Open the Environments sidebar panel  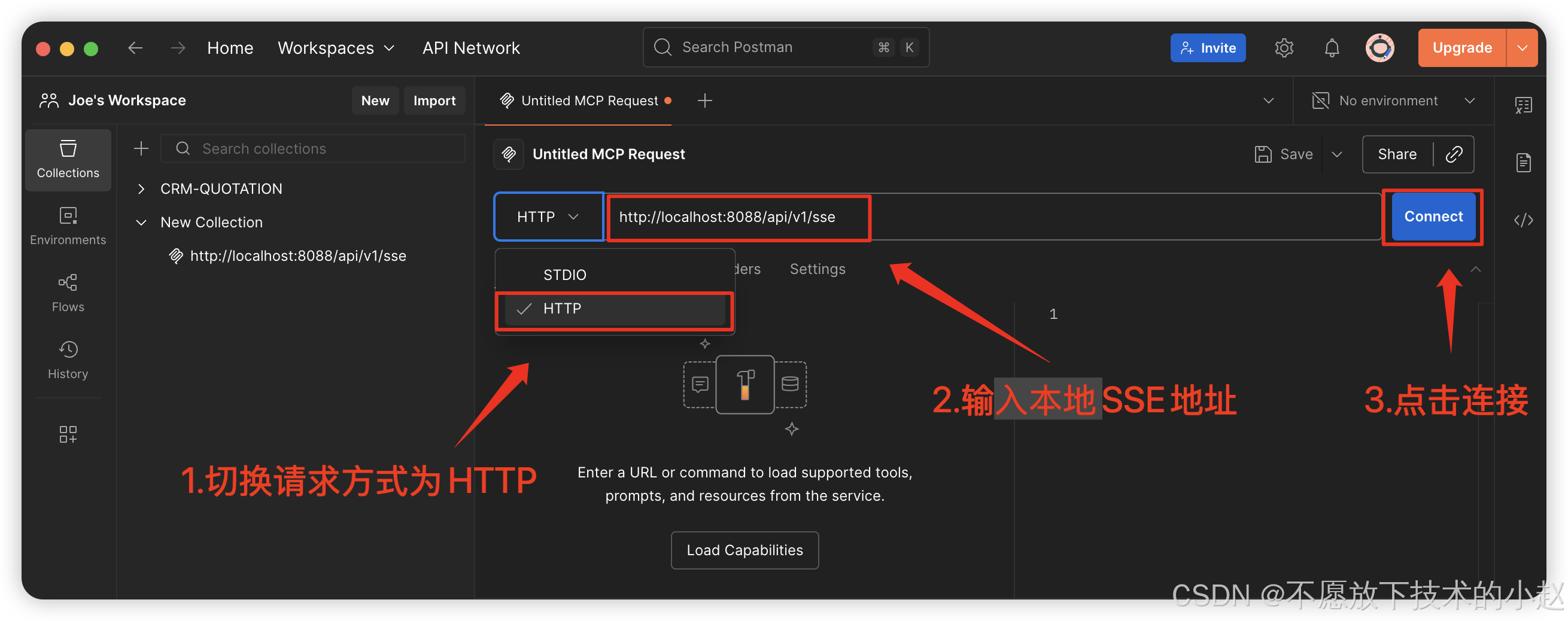pyautogui.click(x=68, y=226)
